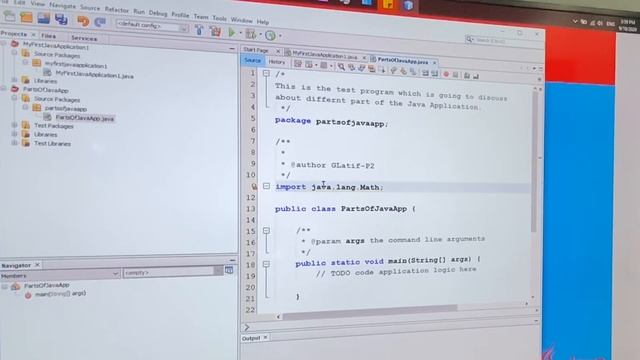This screenshot has width=640, height=360.
Task: Open the Window menu
Action: click(x=242, y=20)
